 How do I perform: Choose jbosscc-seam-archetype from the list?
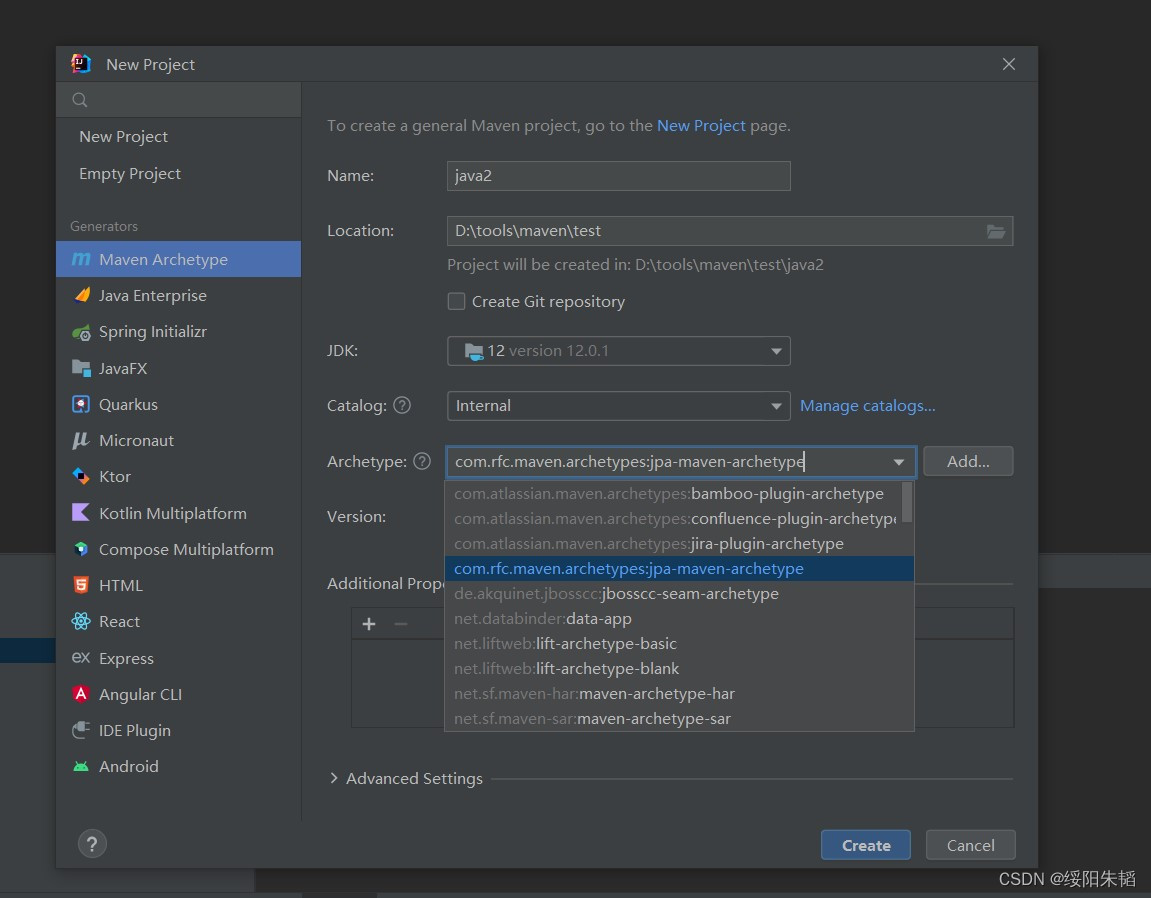click(679, 593)
